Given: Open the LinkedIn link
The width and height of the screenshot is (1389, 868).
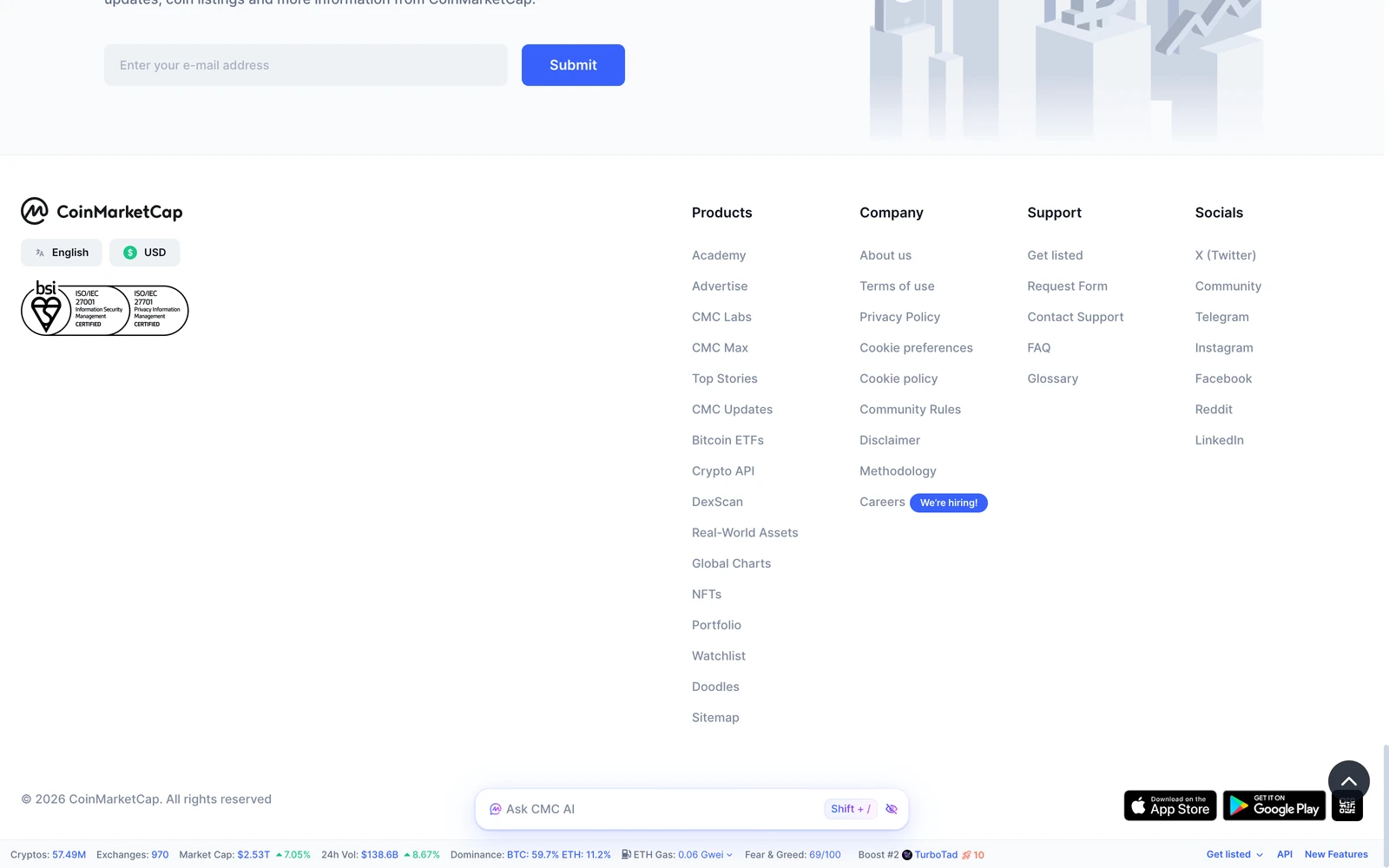Looking at the screenshot, I should pyautogui.click(x=1219, y=440).
